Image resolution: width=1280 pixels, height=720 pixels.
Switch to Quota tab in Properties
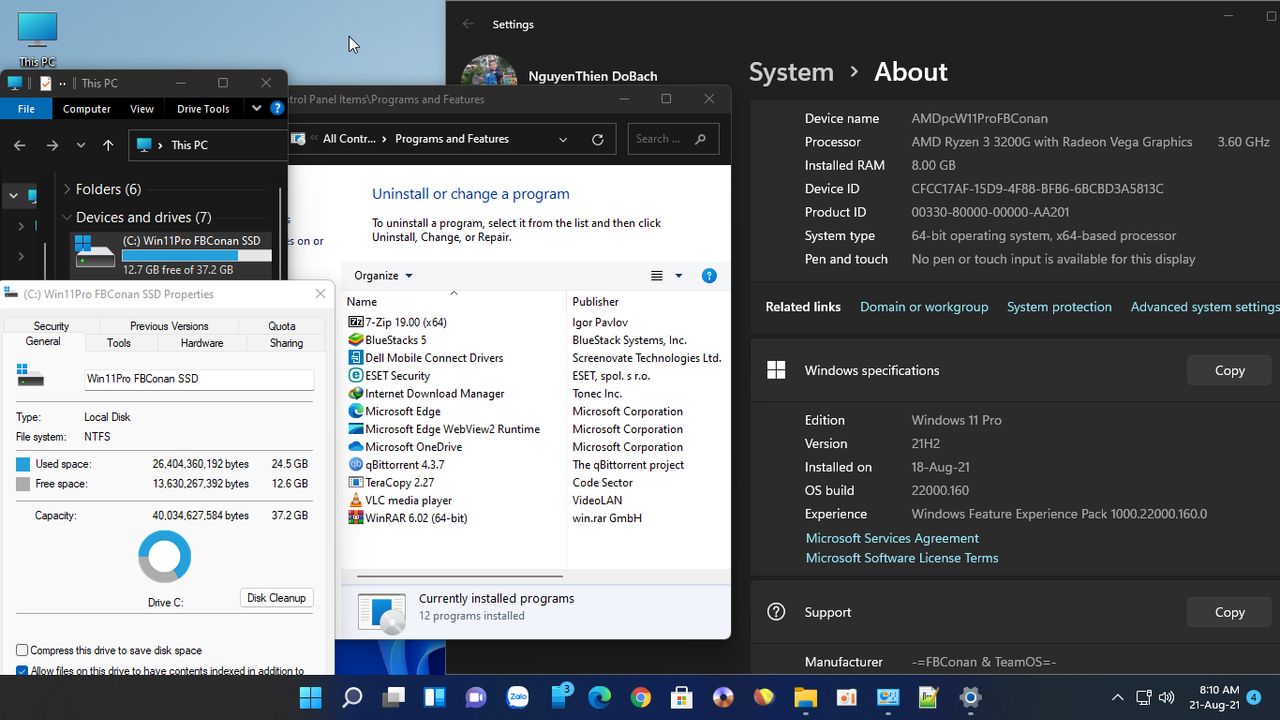point(282,326)
